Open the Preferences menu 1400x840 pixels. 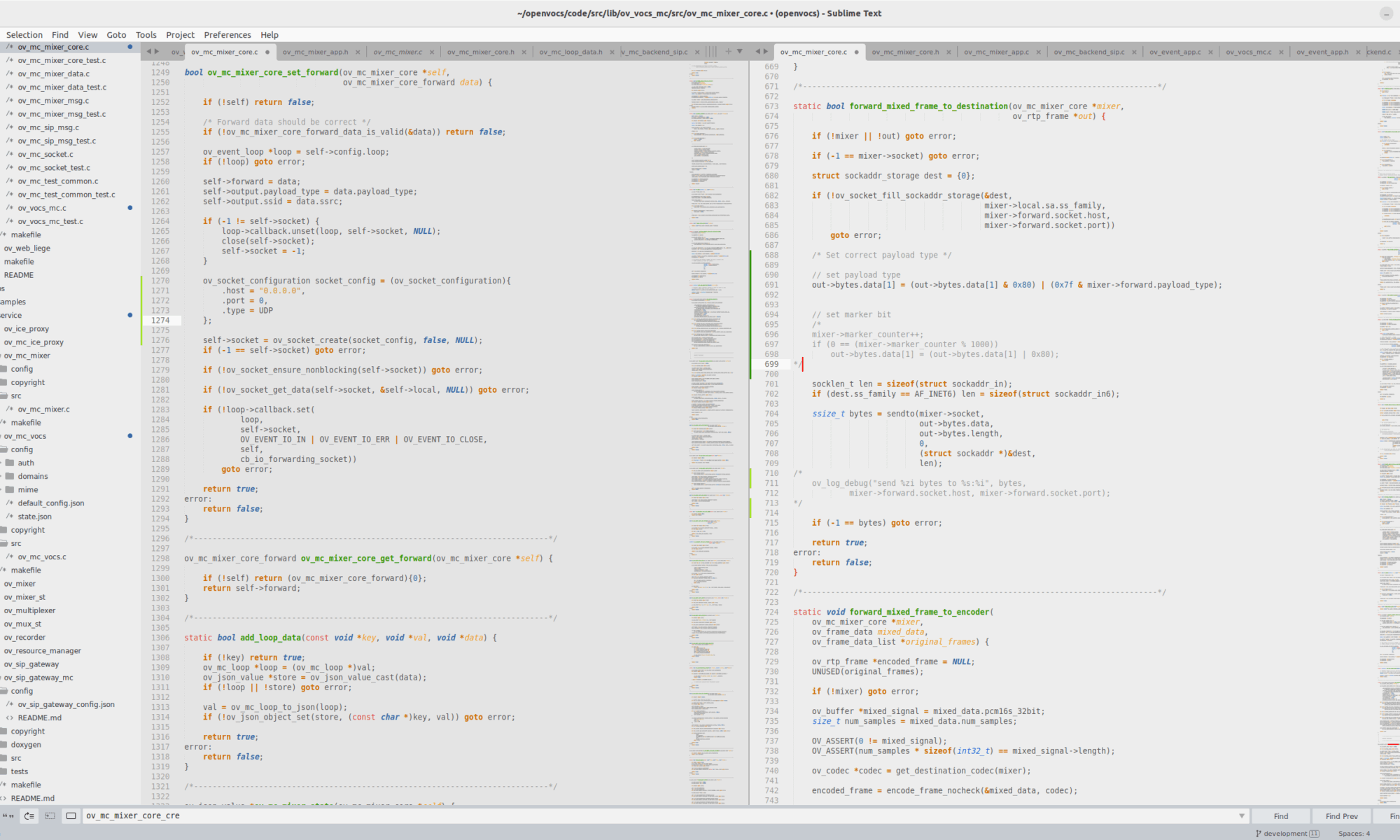pos(227,35)
